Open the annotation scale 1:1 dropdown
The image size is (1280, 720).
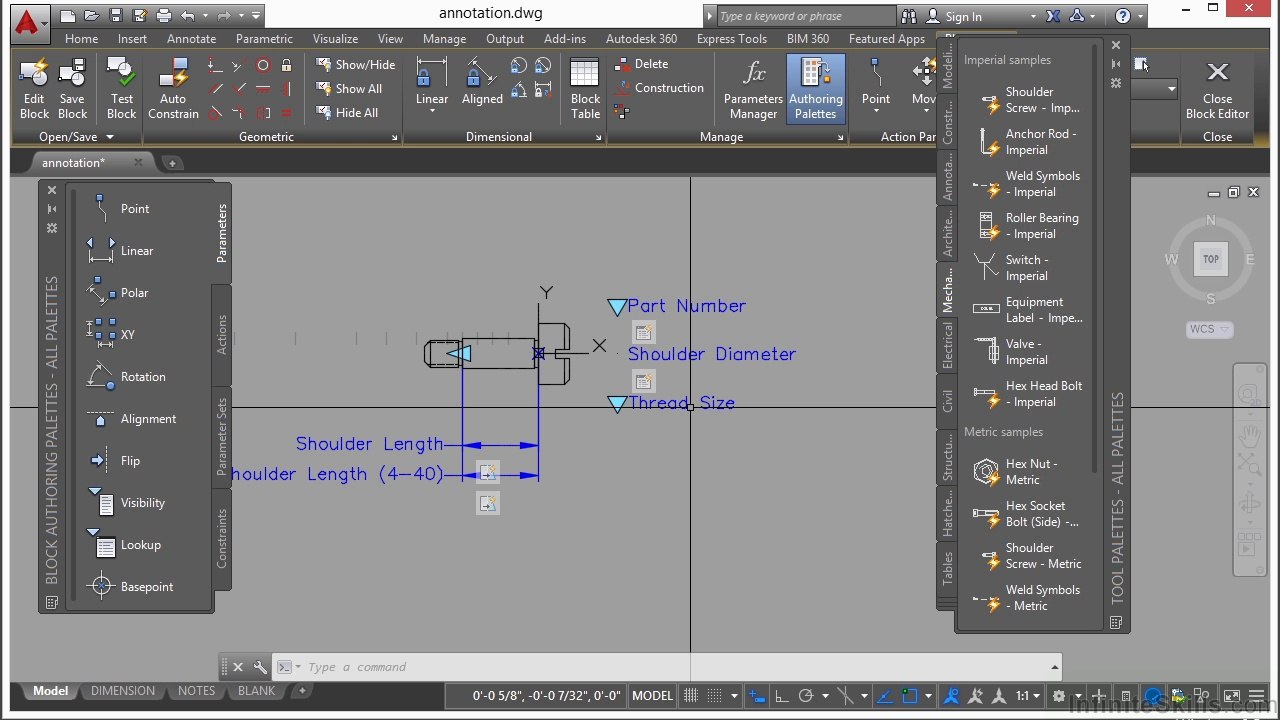point(1029,696)
